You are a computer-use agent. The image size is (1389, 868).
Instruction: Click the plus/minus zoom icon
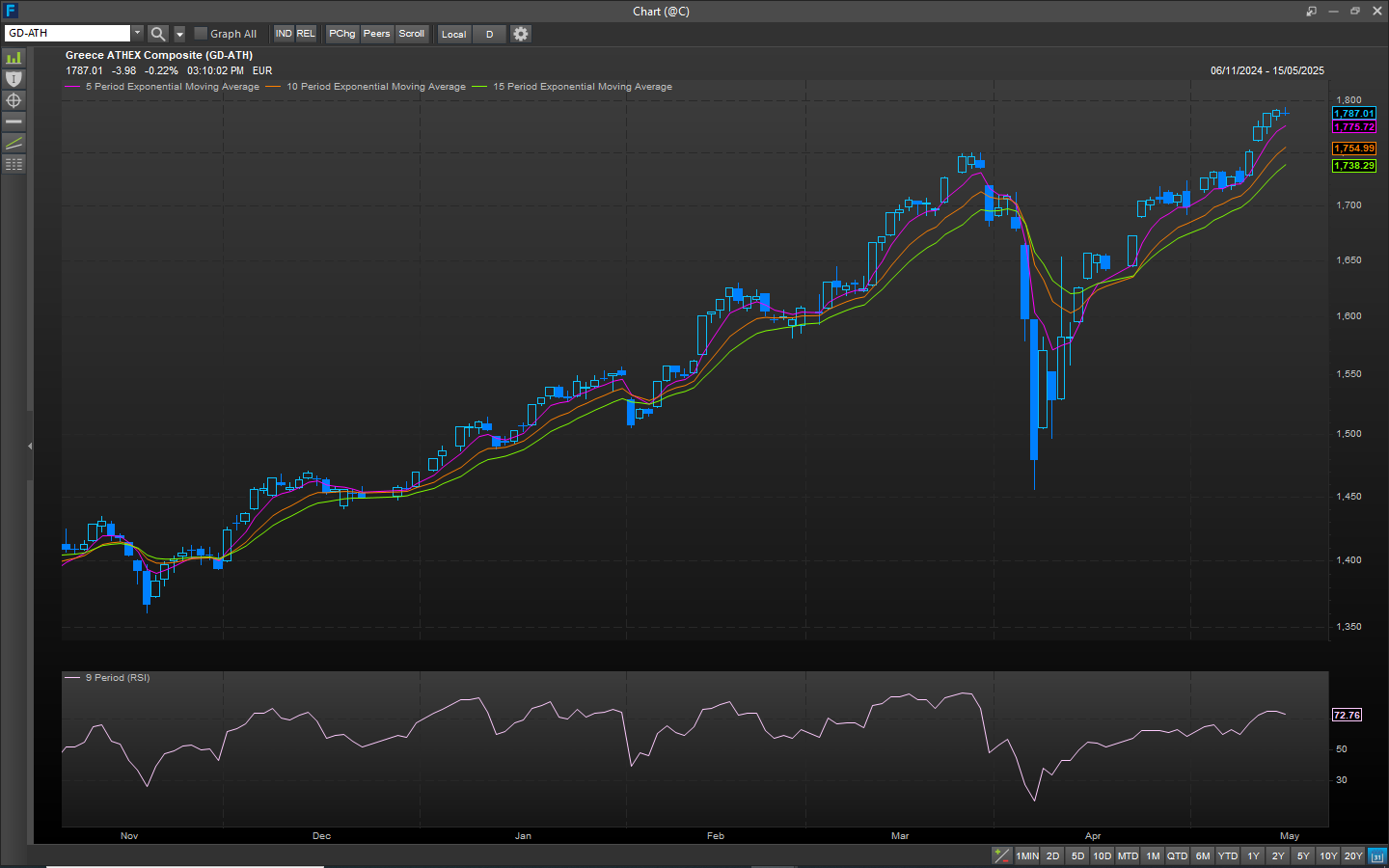1001,855
